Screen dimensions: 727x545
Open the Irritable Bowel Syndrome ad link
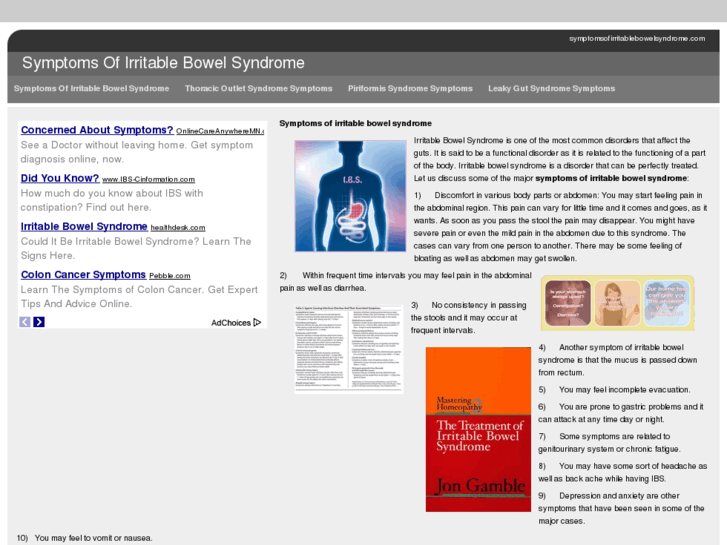tap(84, 226)
